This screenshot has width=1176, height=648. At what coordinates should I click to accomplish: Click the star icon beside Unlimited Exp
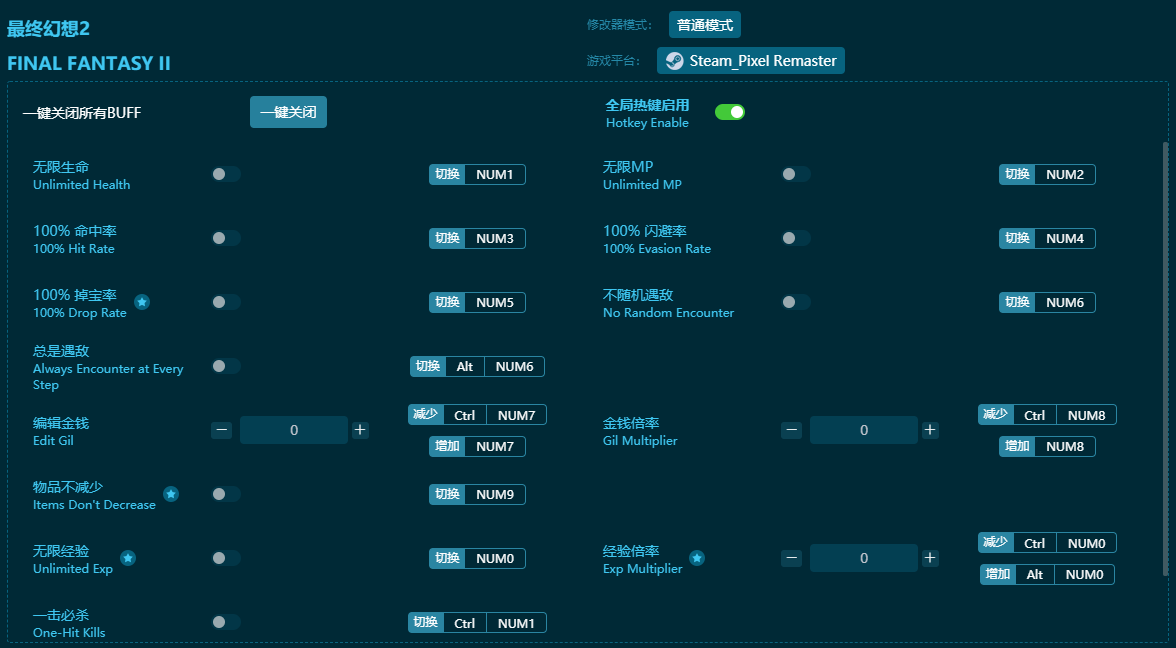[128, 558]
